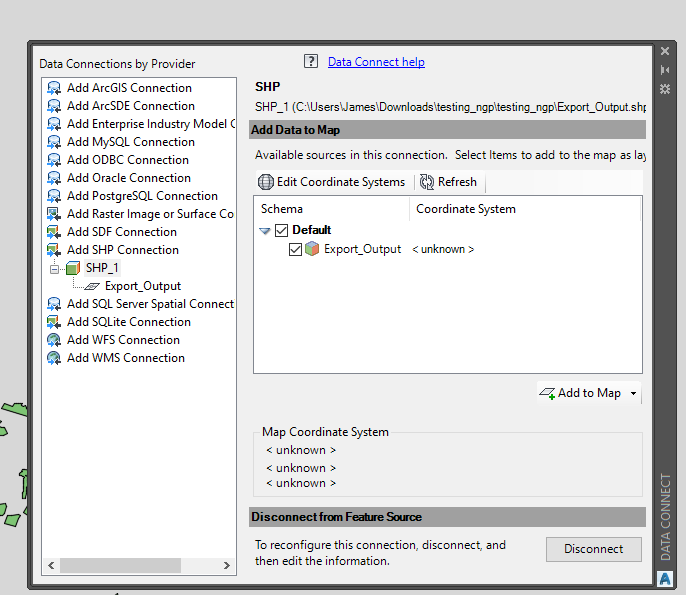Select Add MySQL Connection

coord(131,142)
